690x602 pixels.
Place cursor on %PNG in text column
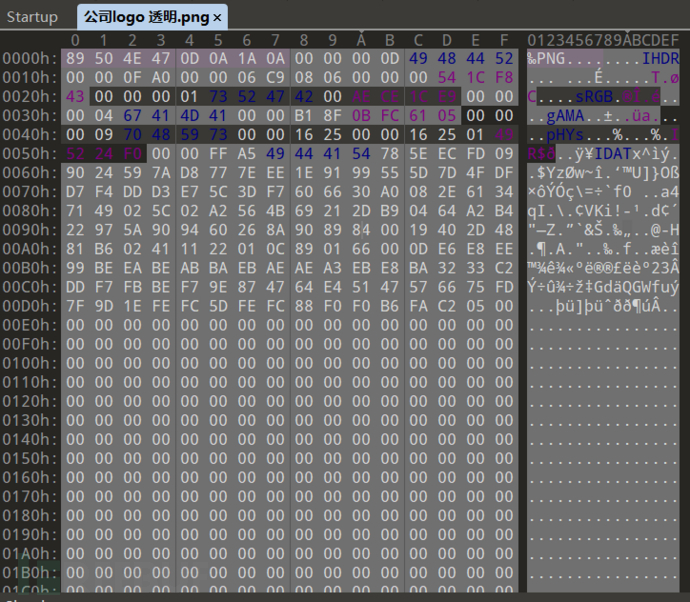coord(544,58)
